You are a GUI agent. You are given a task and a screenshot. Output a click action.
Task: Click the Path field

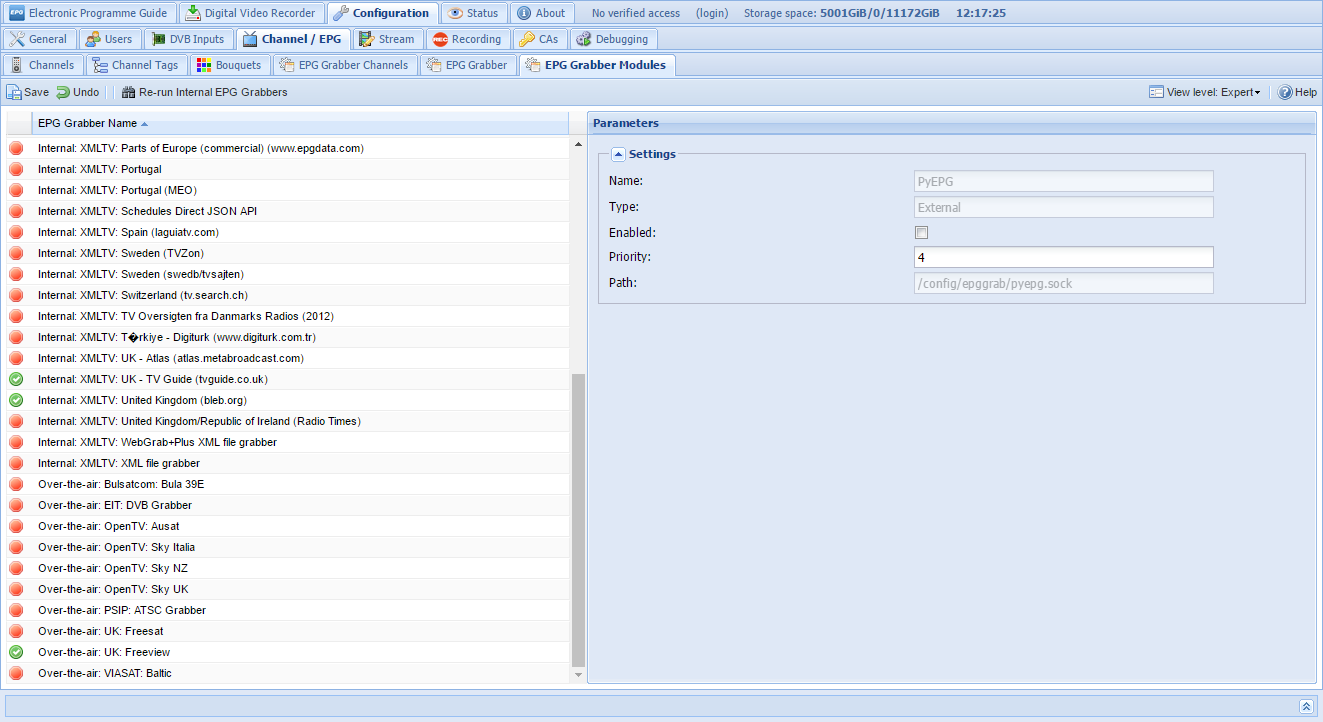click(1064, 283)
